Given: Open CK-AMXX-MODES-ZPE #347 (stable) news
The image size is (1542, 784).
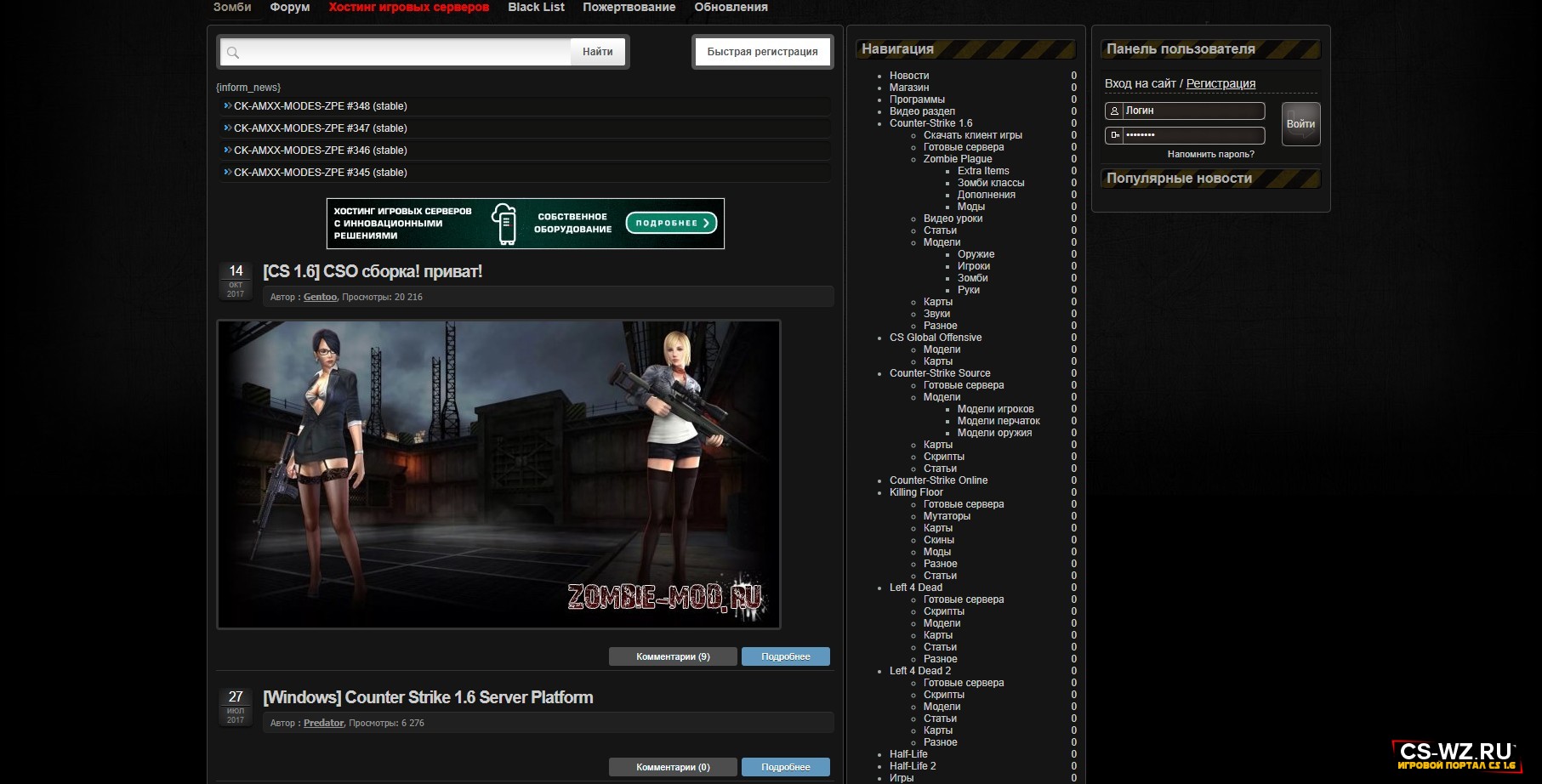Looking at the screenshot, I should click(321, 128).
